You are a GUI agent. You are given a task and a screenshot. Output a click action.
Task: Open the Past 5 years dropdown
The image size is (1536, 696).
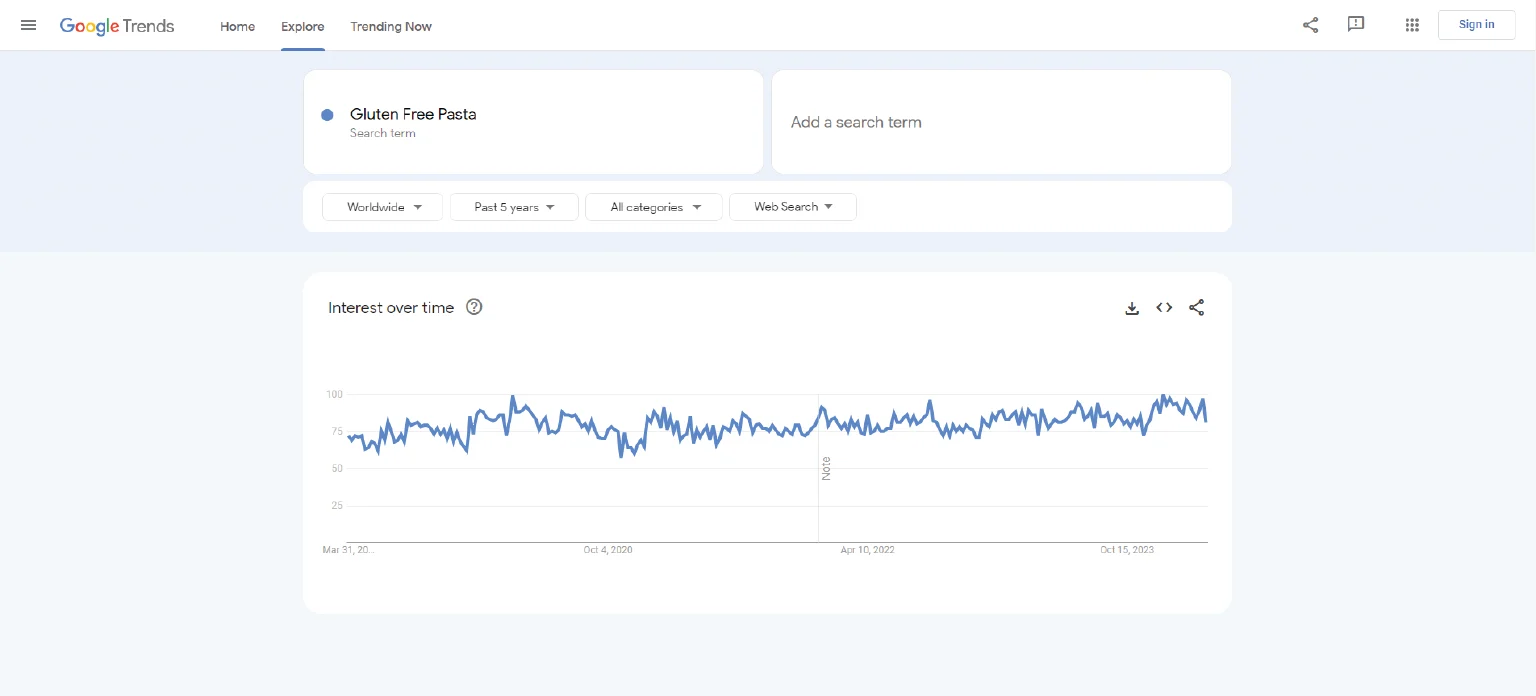[514, 207]
